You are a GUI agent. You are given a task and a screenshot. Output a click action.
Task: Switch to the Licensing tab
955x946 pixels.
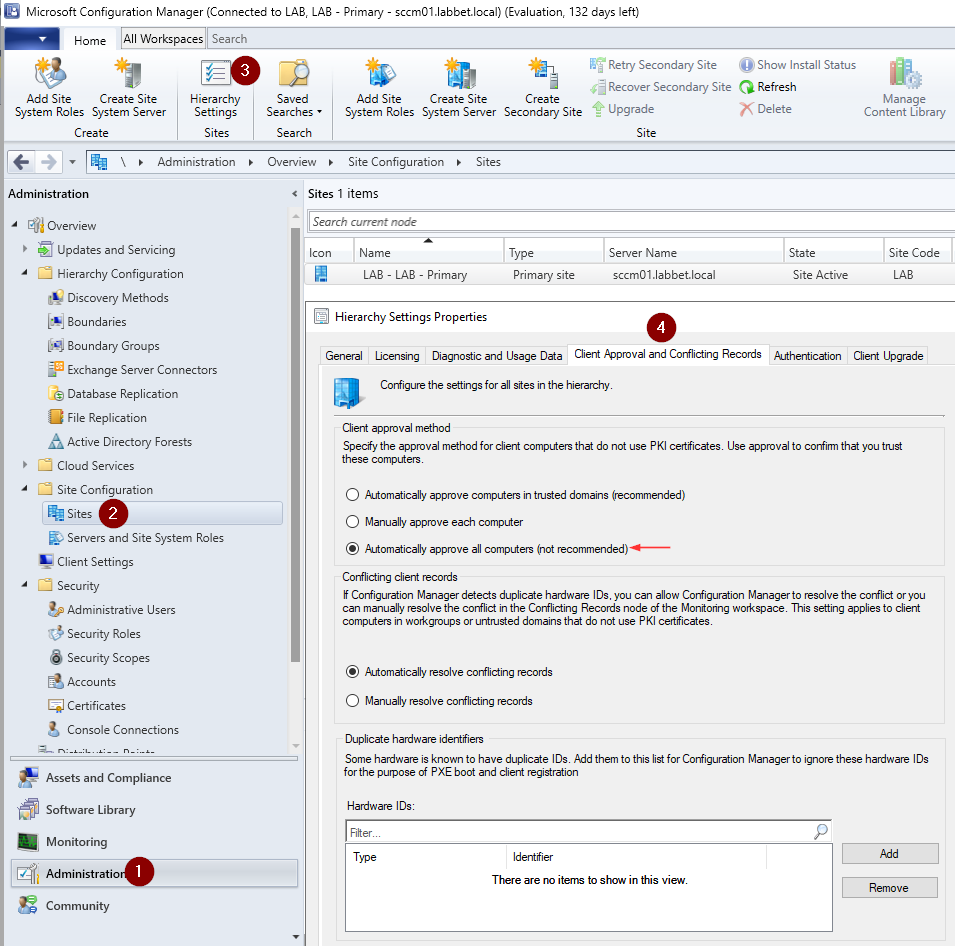[397, 356]
